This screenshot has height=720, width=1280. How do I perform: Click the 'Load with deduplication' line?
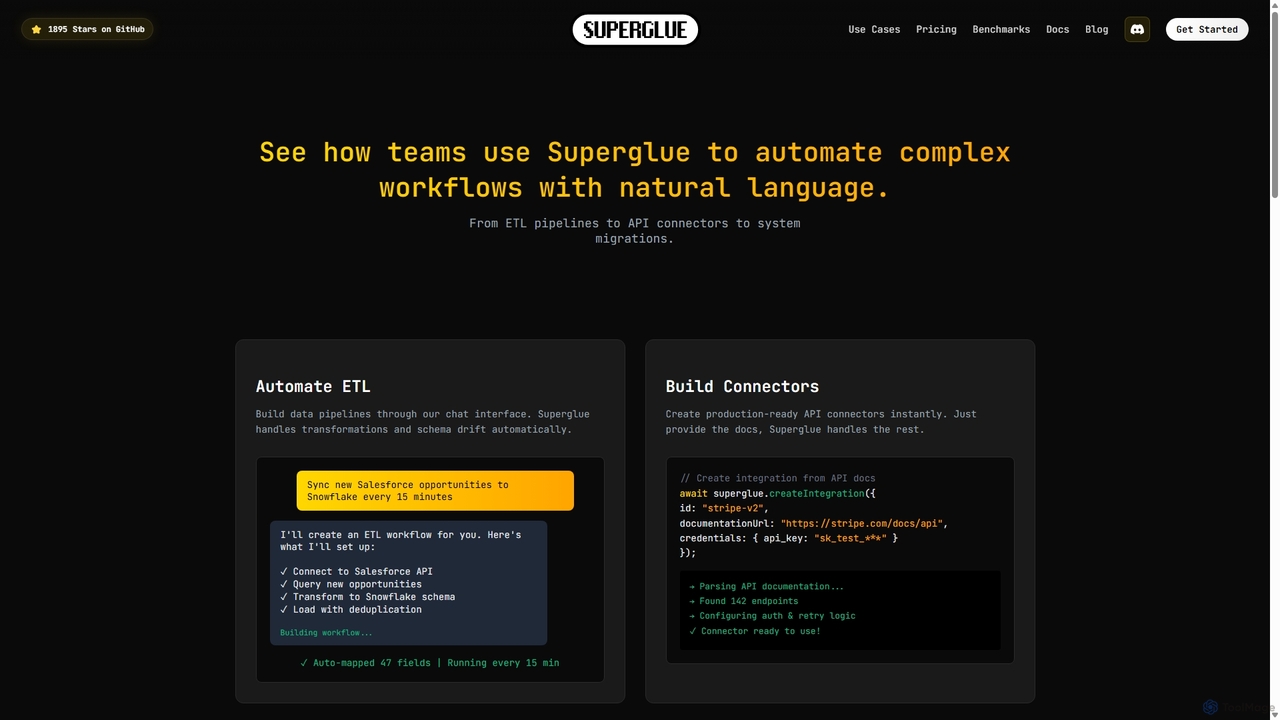point(351,609)
